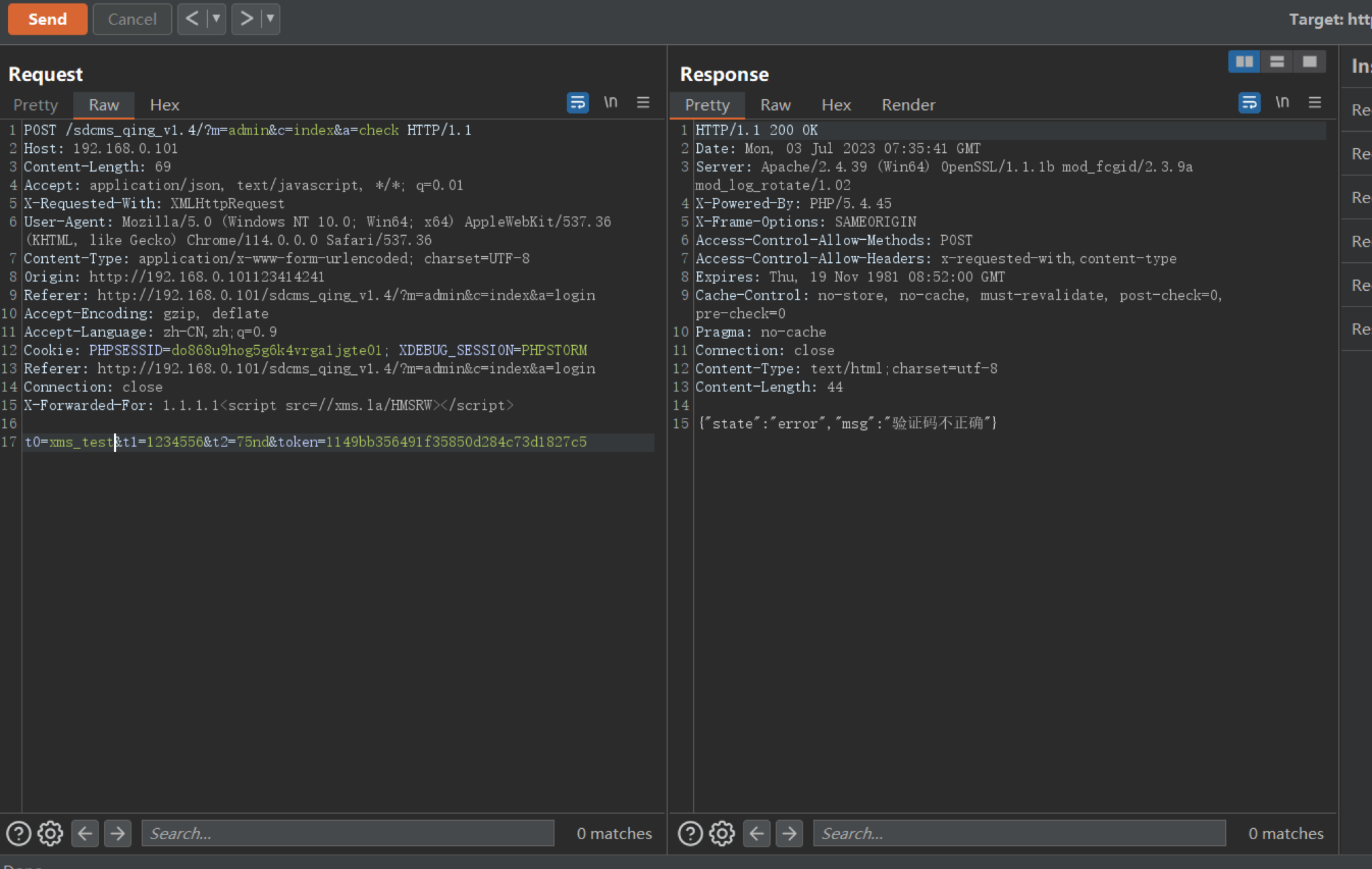
Task: Toggle word wrap in Response panel
Action: [x=1249, y=103]
